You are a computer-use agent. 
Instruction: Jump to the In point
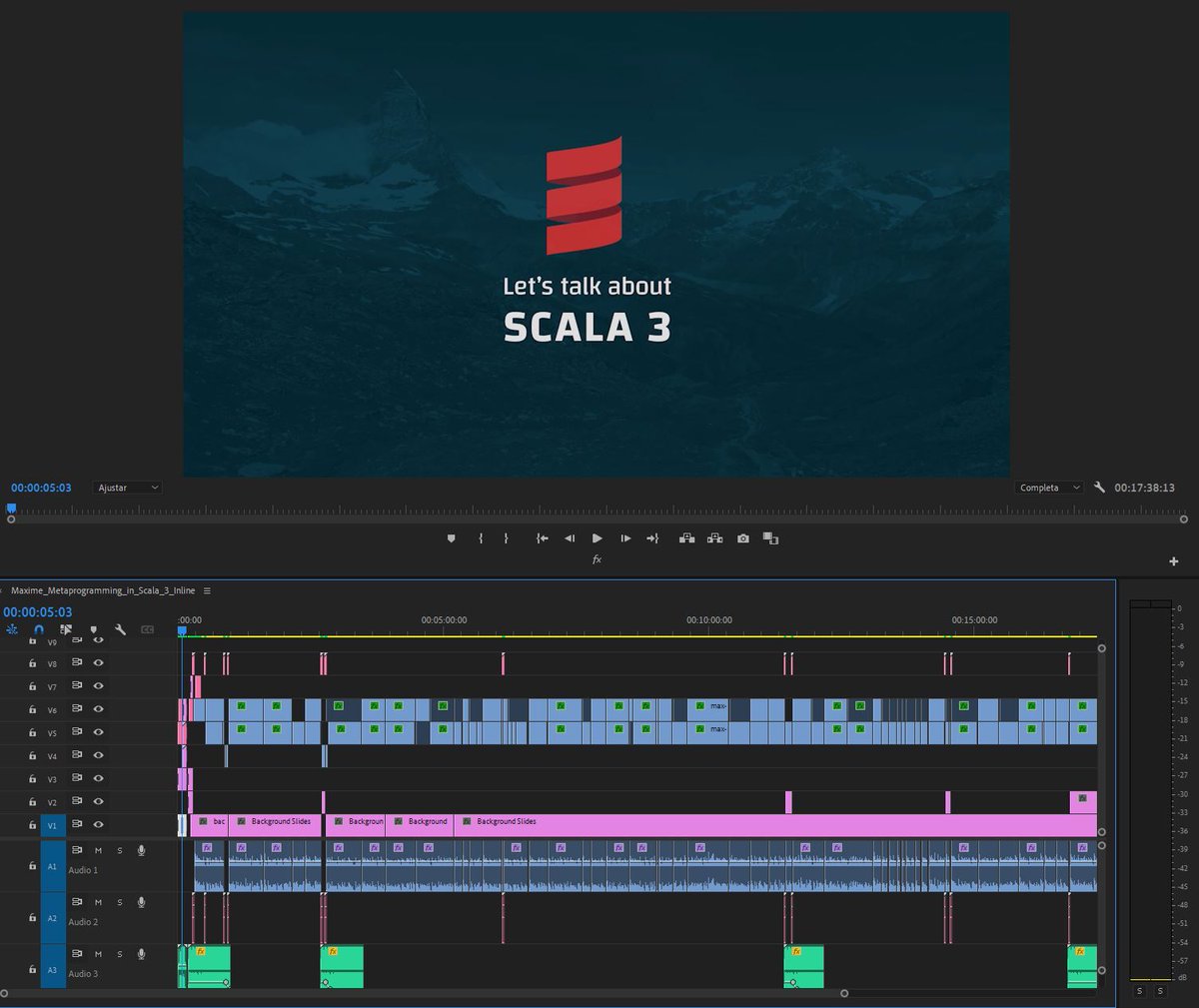click(542, 538)
